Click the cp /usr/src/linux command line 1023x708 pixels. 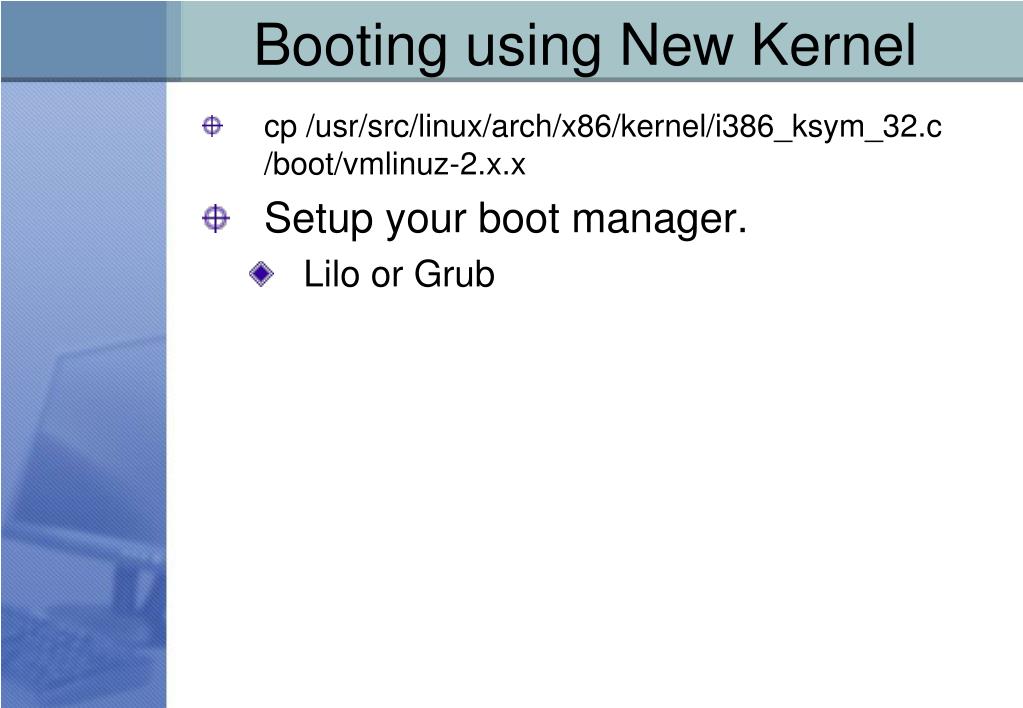pyautogui.click(x=602, y=127)
